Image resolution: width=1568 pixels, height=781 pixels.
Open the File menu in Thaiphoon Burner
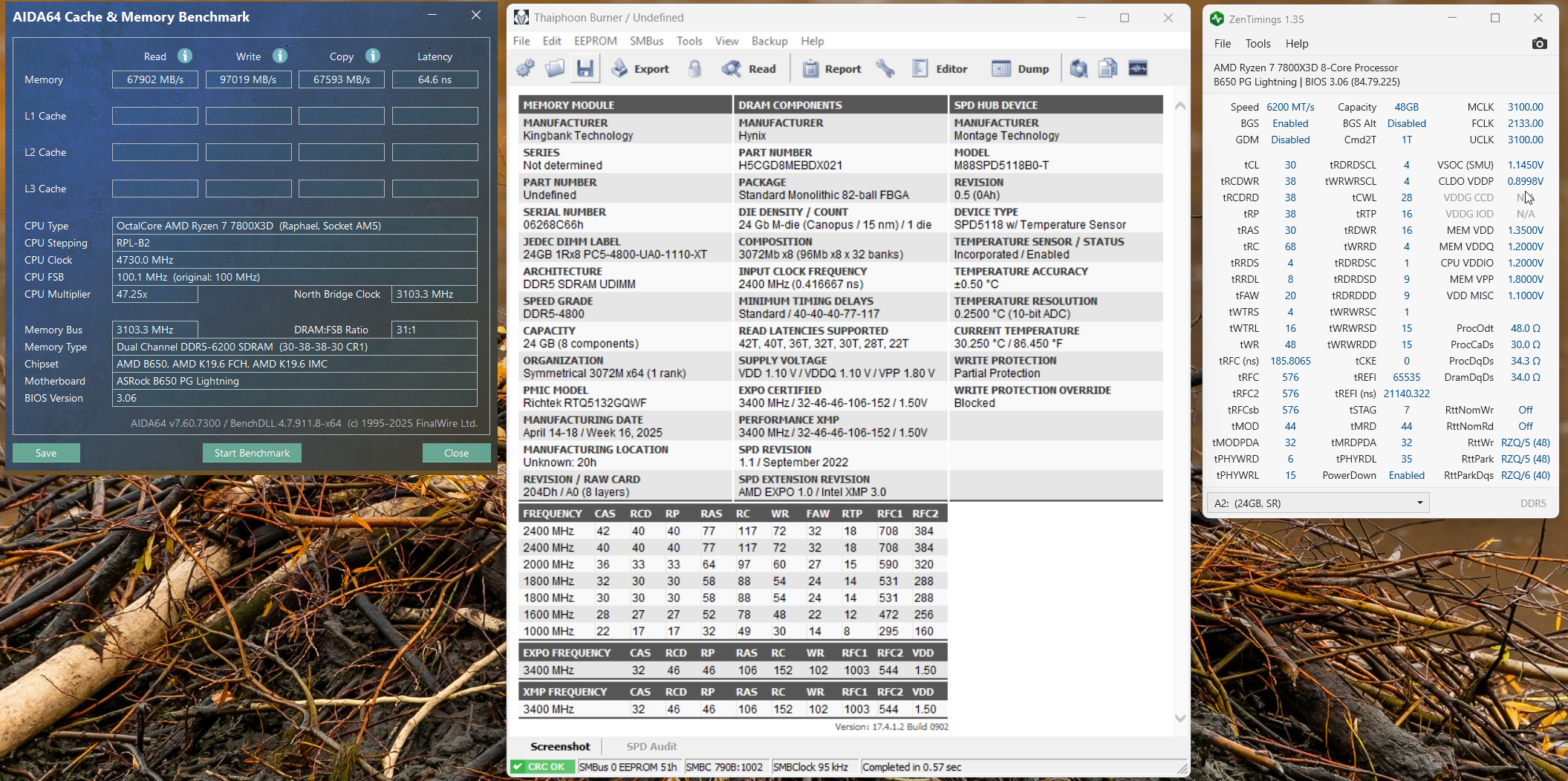[521, 41]
